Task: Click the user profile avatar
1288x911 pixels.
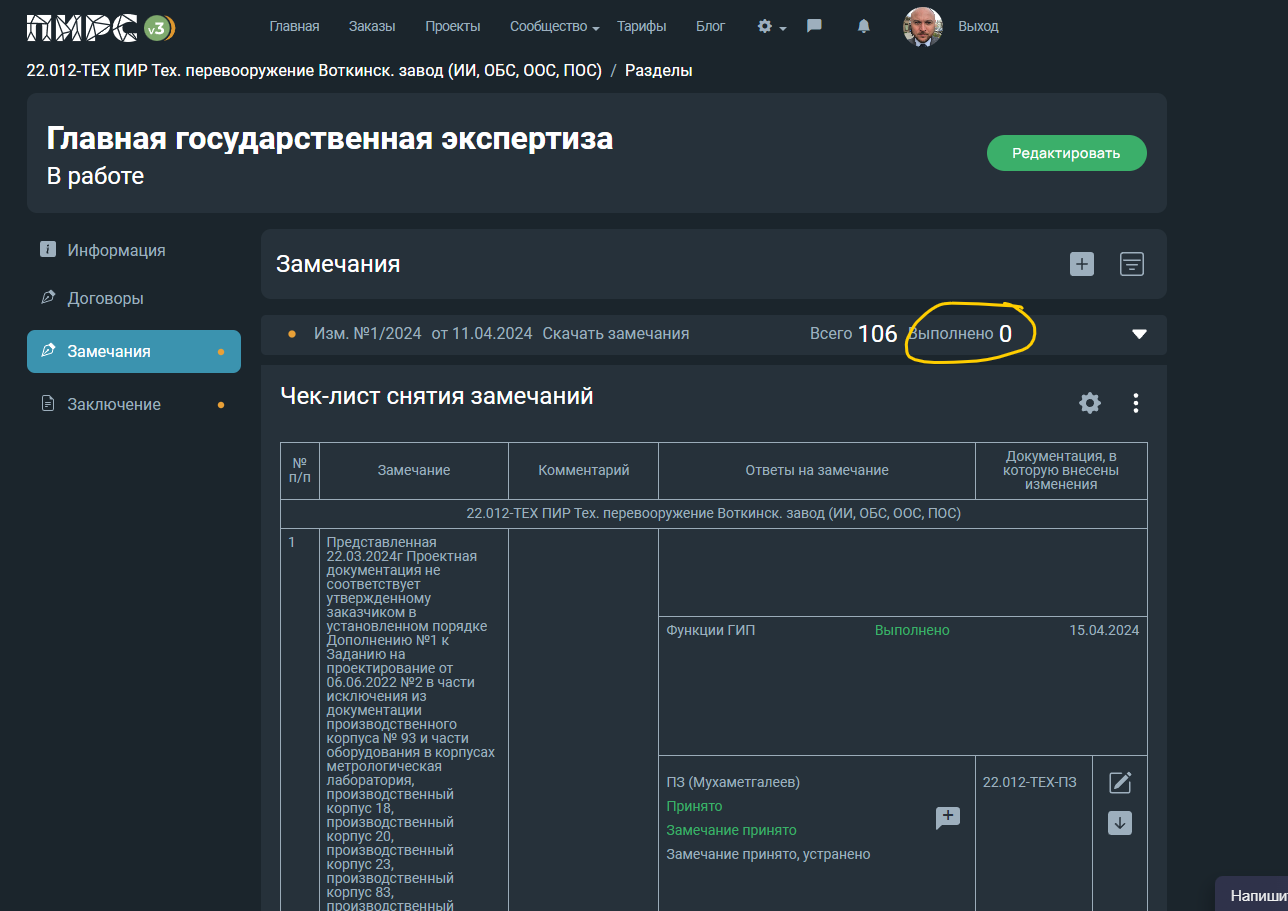Action: click(922, 27)
